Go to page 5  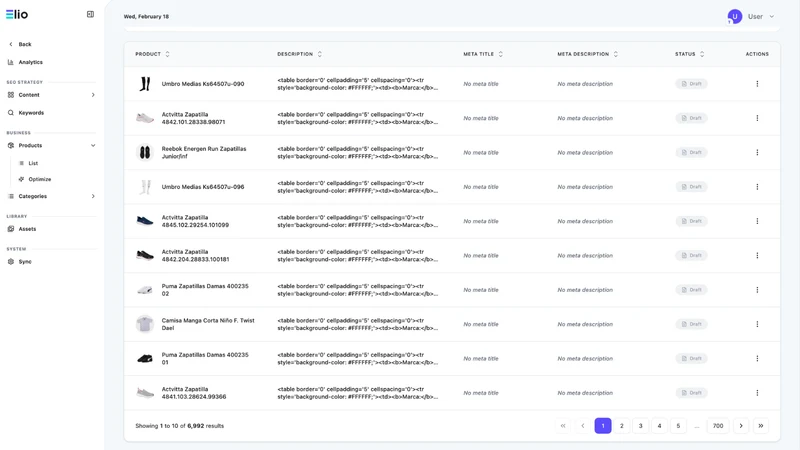pos(678,426)
